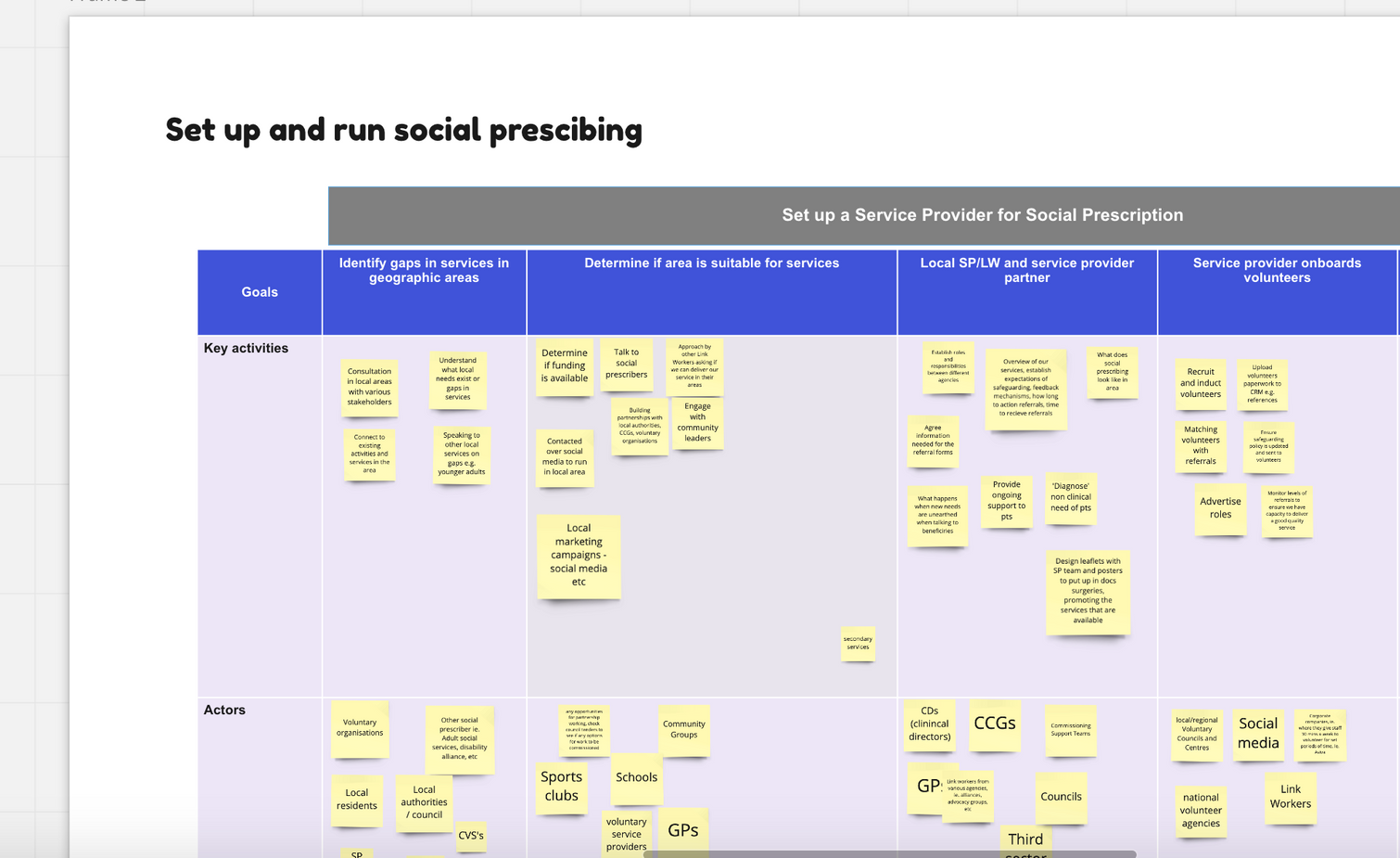1400x858 pixels.
Task: Click the 'CDs (clinincal directors)' sticky note
Action: (x=929, y=724)
